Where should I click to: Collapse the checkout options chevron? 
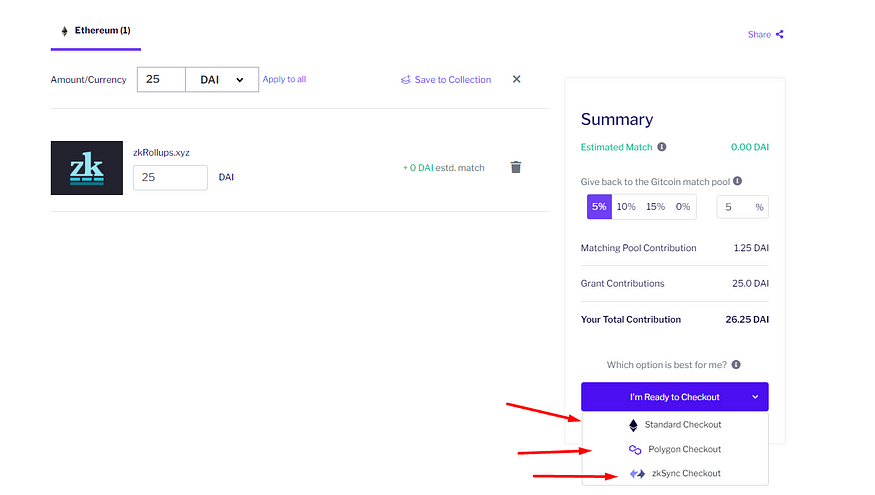click(x=755, y=397)
